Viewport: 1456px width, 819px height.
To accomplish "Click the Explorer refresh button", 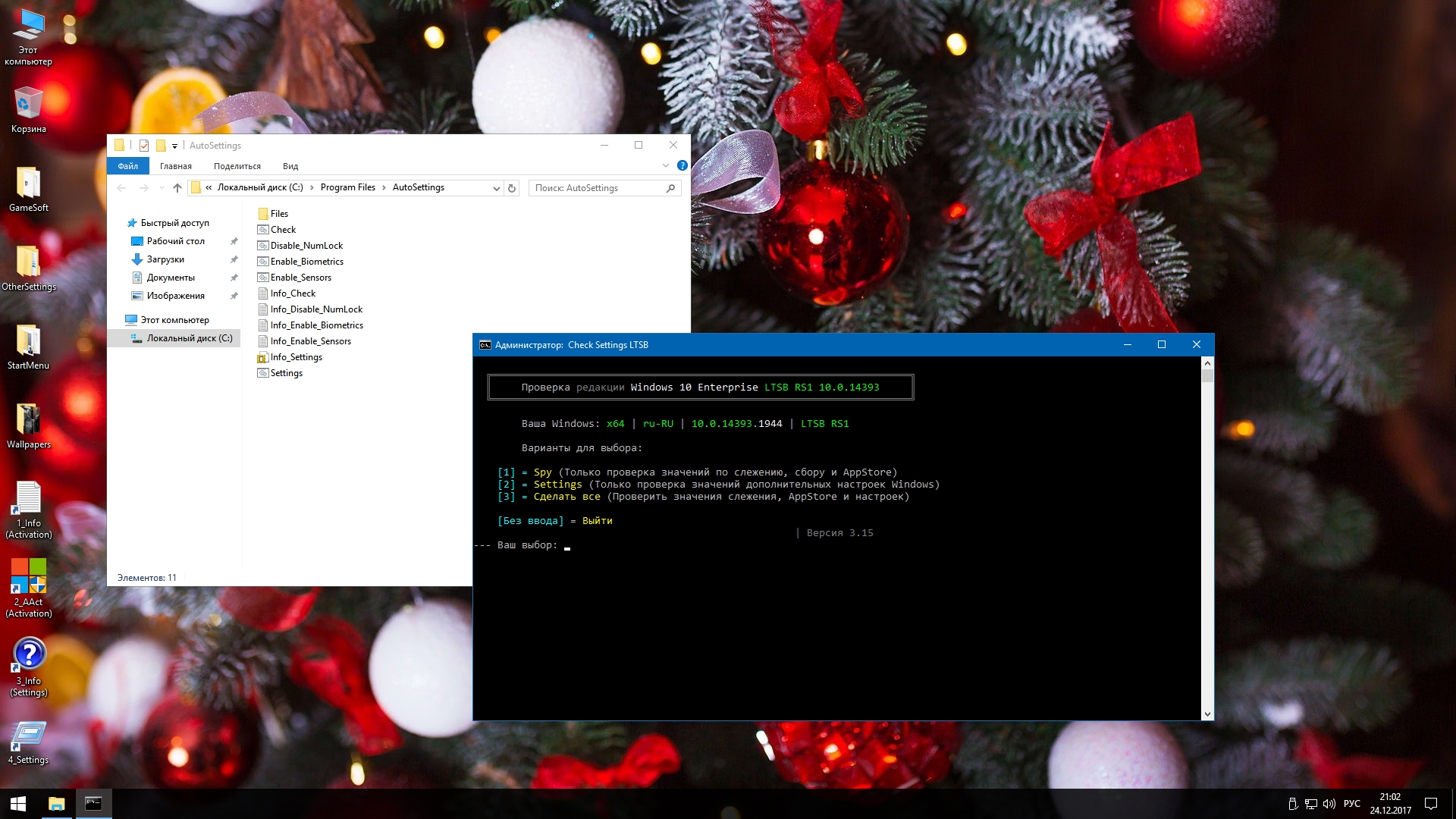I will tap(512, 188).
